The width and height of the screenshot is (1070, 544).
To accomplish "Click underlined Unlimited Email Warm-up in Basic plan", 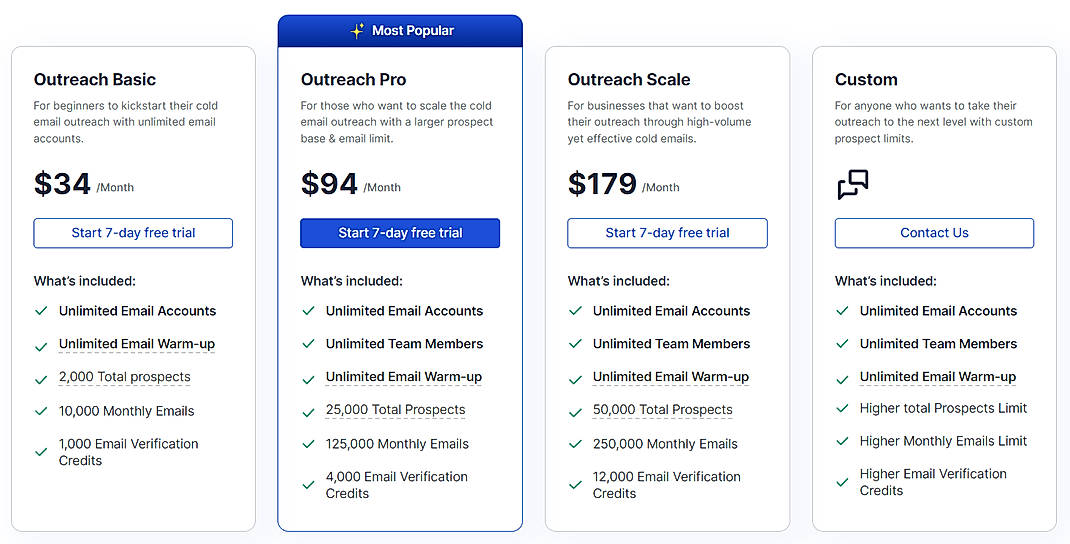I will [137, 344].
